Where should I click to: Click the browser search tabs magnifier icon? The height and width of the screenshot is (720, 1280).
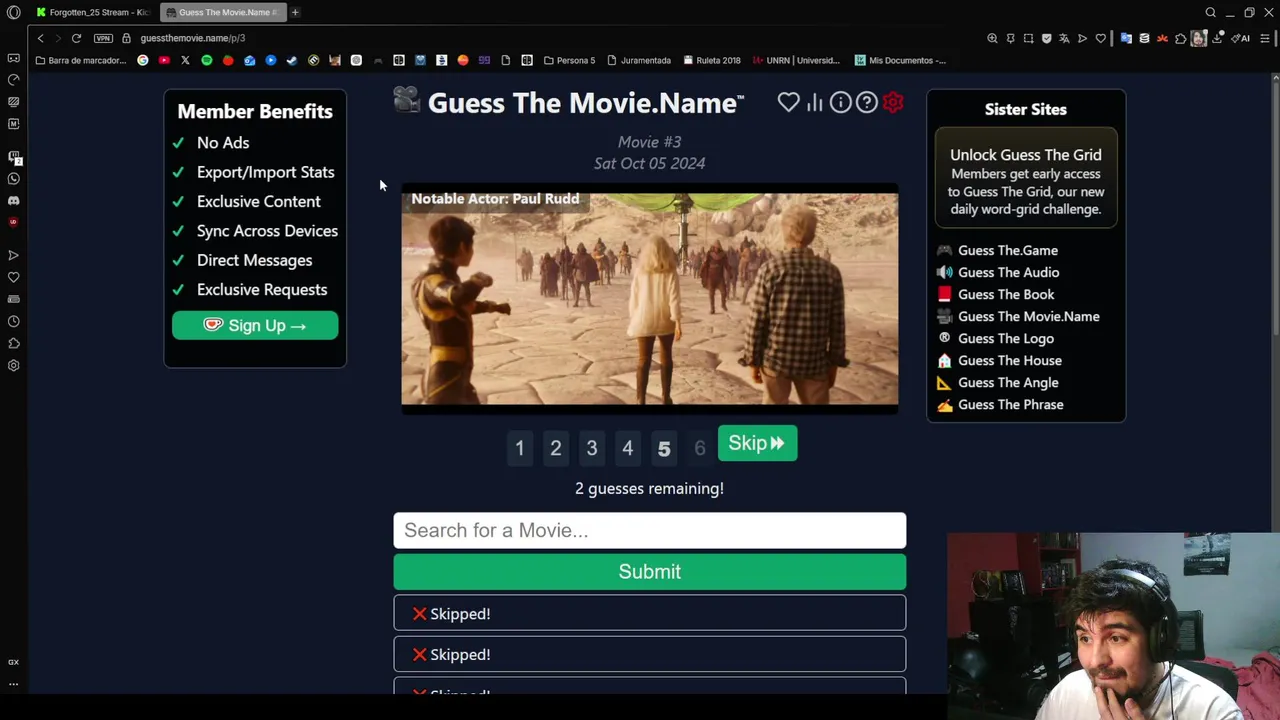click(1210, 12)
